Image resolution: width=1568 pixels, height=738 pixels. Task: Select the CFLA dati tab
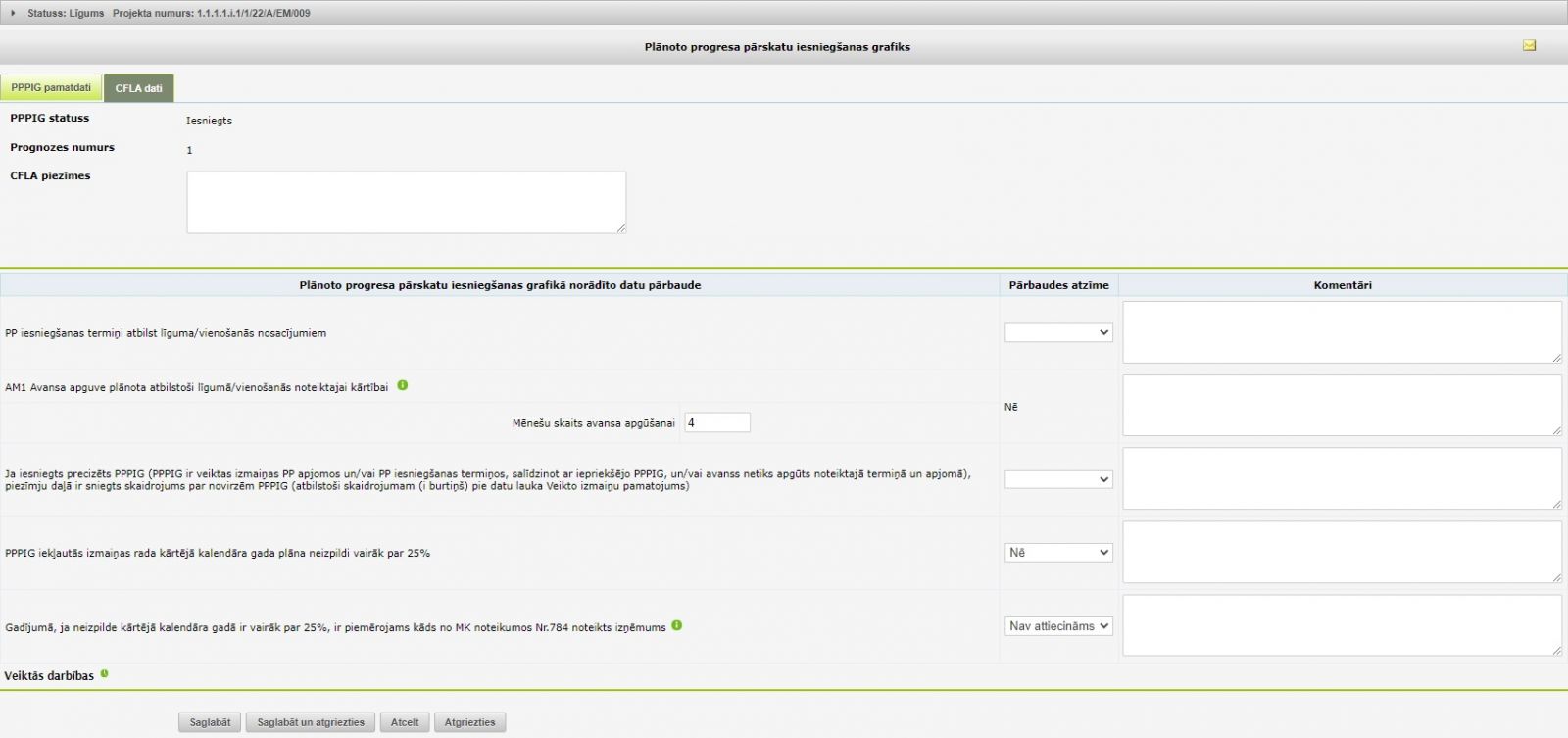click(139, 88)
